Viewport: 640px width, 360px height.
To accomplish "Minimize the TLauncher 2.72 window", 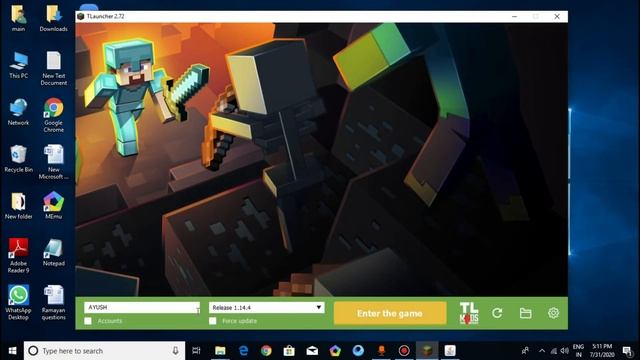I will tap(514, 16).
